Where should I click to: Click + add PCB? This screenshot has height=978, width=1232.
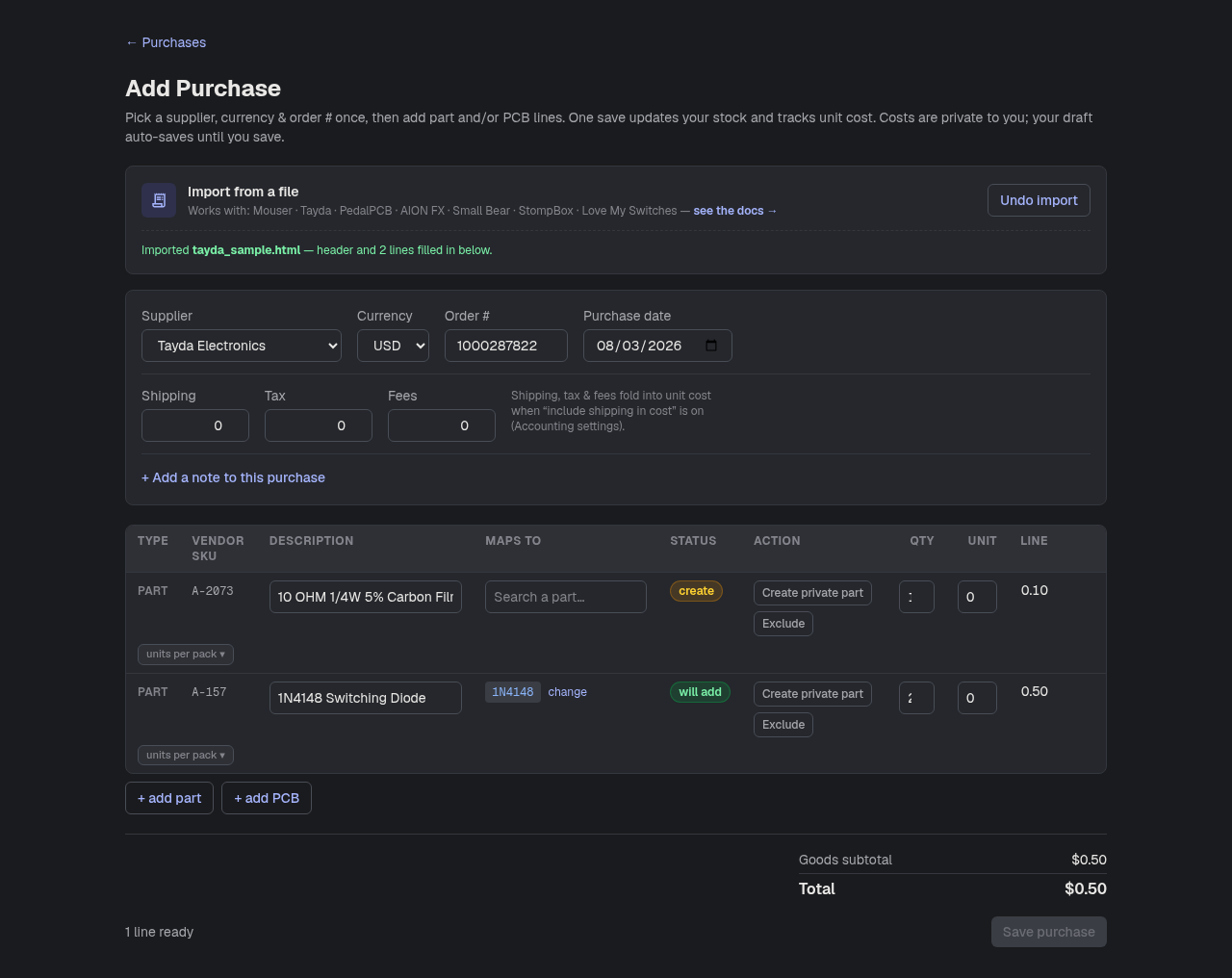(x=267, y=798)
